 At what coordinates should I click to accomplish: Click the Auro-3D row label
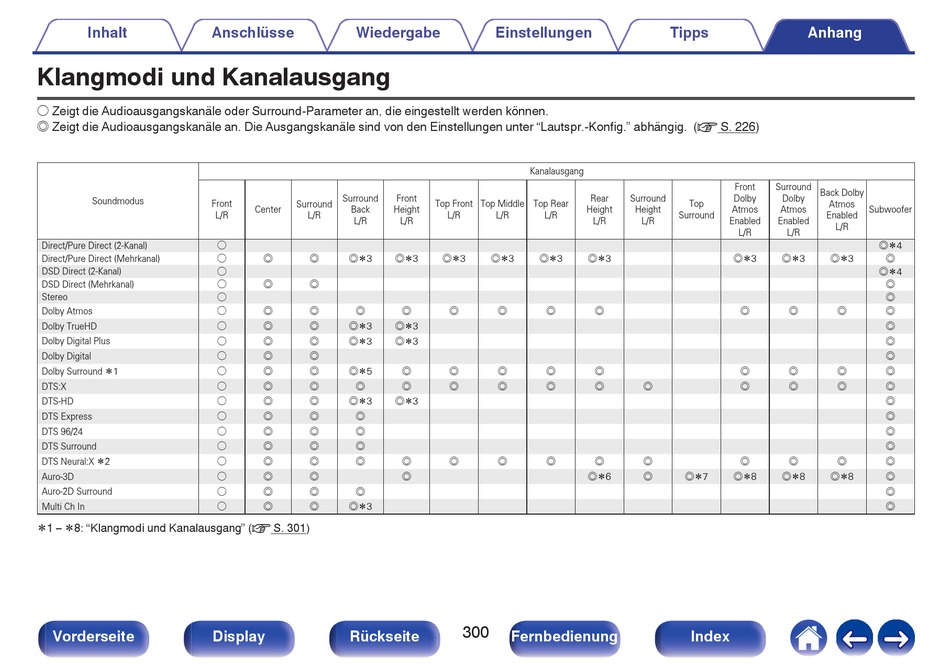click(x=58, y=477)
